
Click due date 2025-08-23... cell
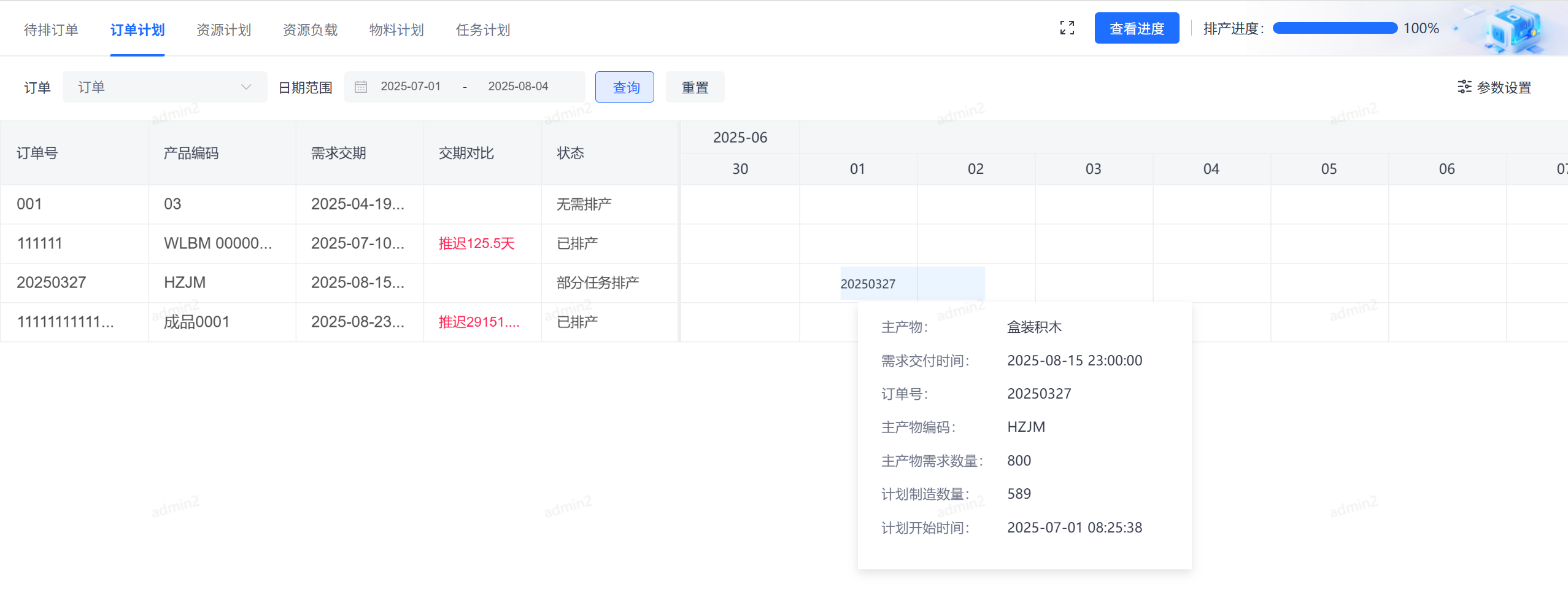tap(360, 322)
